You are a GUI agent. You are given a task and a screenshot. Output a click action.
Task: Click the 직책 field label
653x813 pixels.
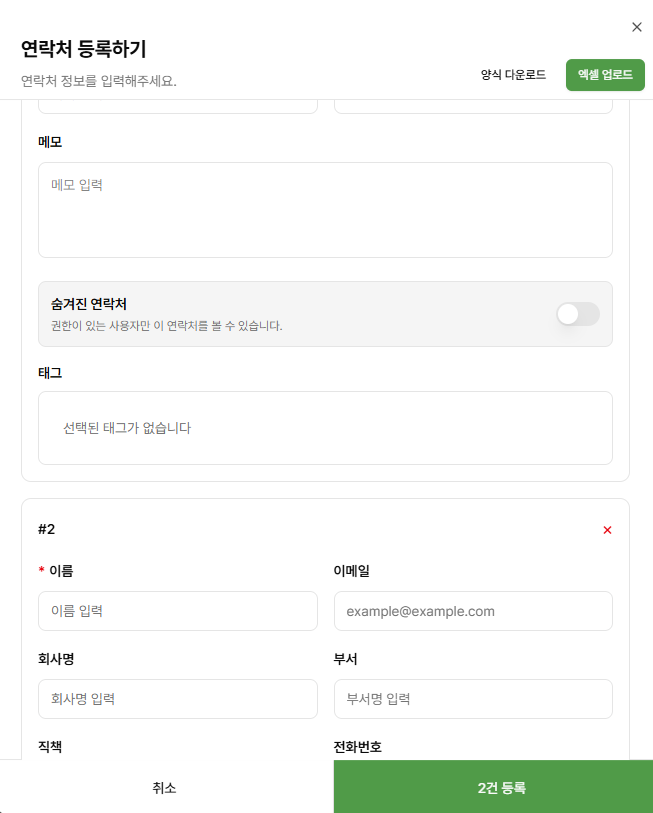[x=50, y=747]
